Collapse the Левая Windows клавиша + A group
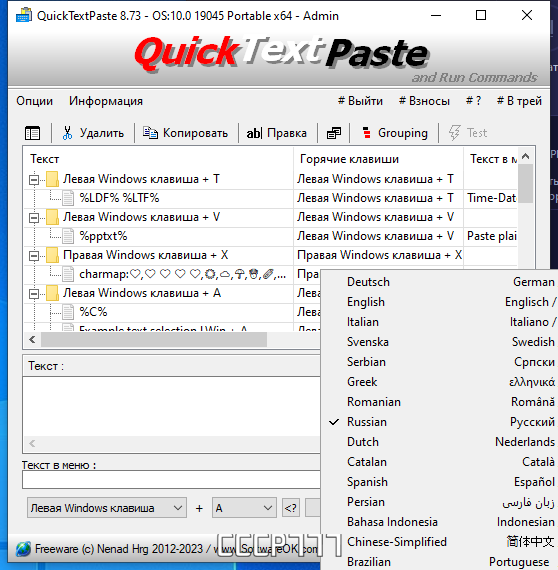558x570 pixels. (34, 293)
